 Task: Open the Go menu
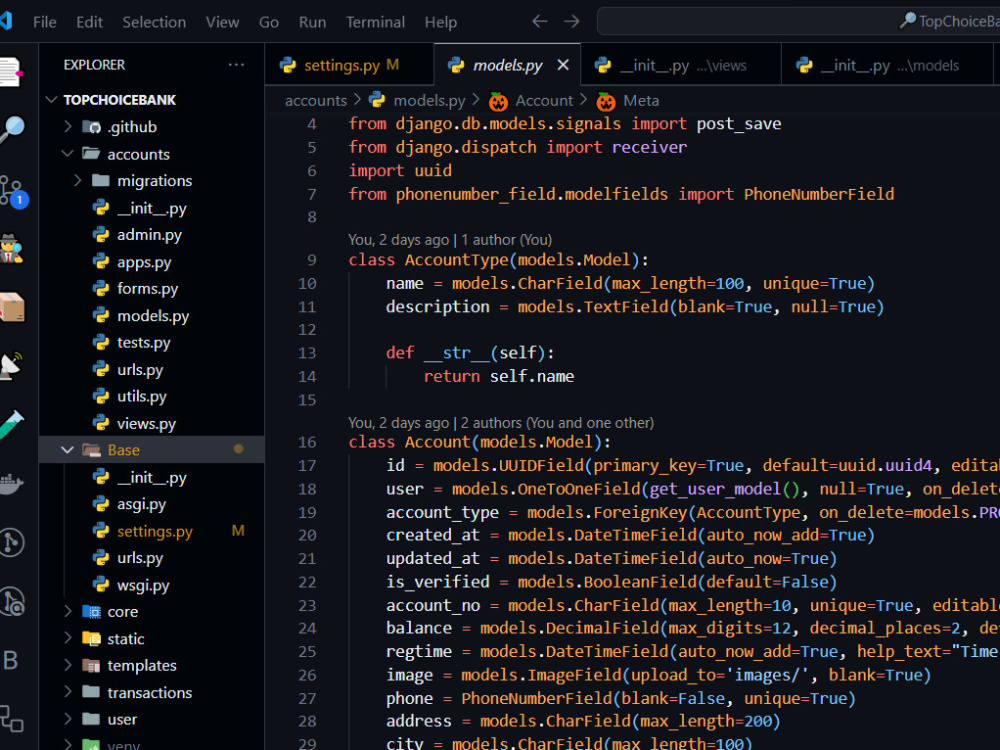[x=268, y=22]
